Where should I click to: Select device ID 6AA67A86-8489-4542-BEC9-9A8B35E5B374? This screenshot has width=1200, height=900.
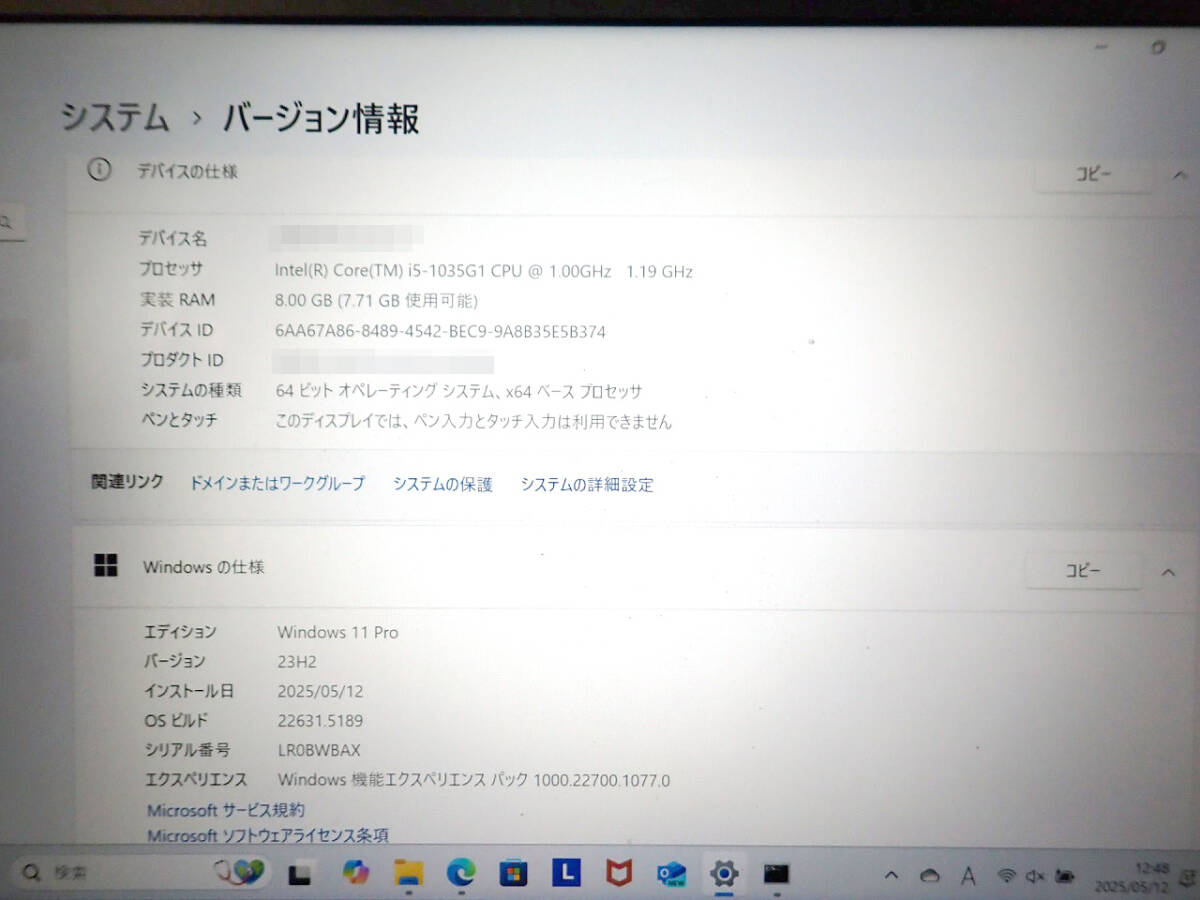pos(440,331)
